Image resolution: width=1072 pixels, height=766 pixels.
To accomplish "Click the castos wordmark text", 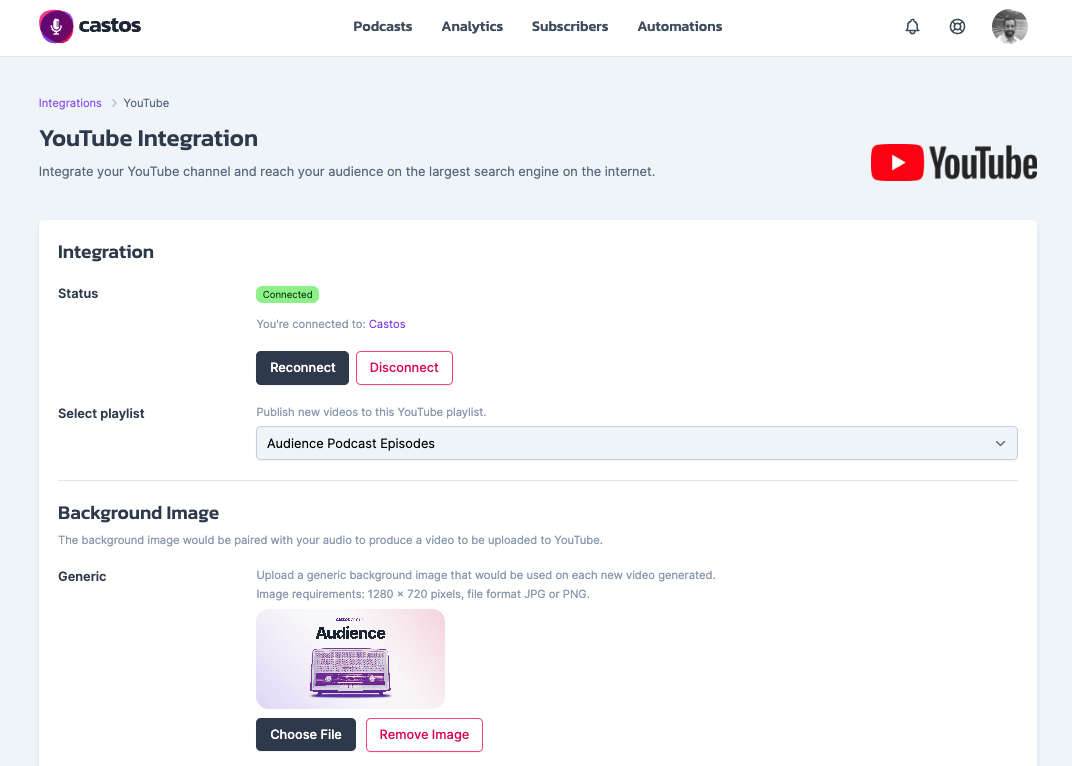I will click(109, 26).
